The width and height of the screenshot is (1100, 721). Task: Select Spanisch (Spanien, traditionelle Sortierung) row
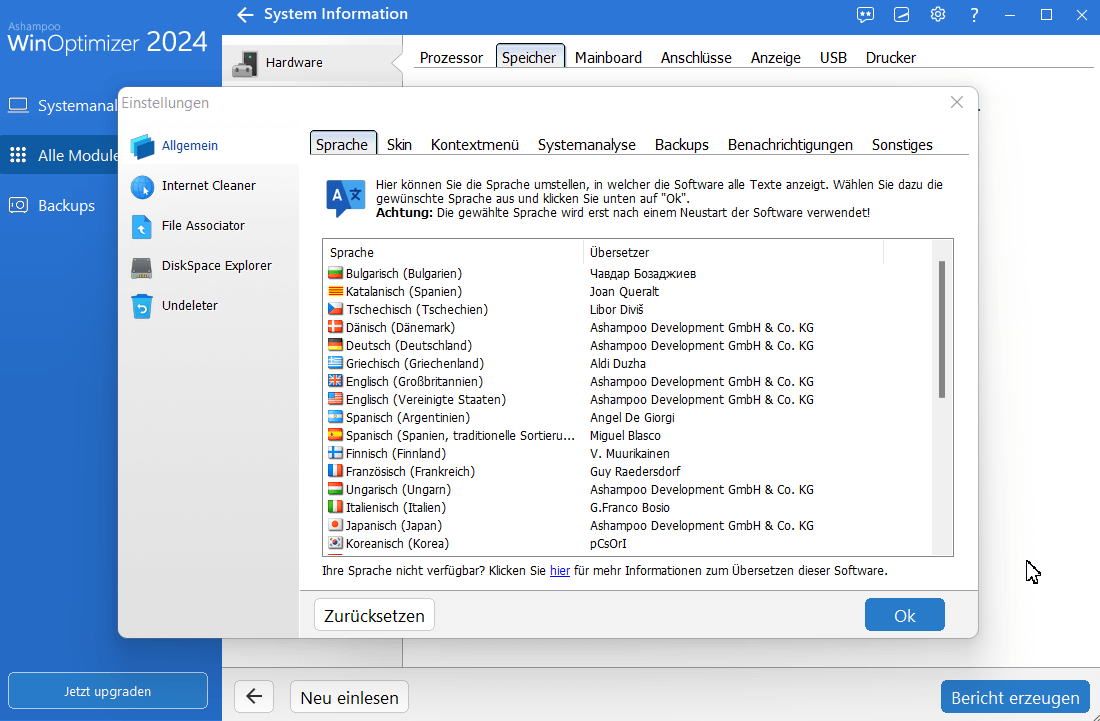tap(628, 436)
